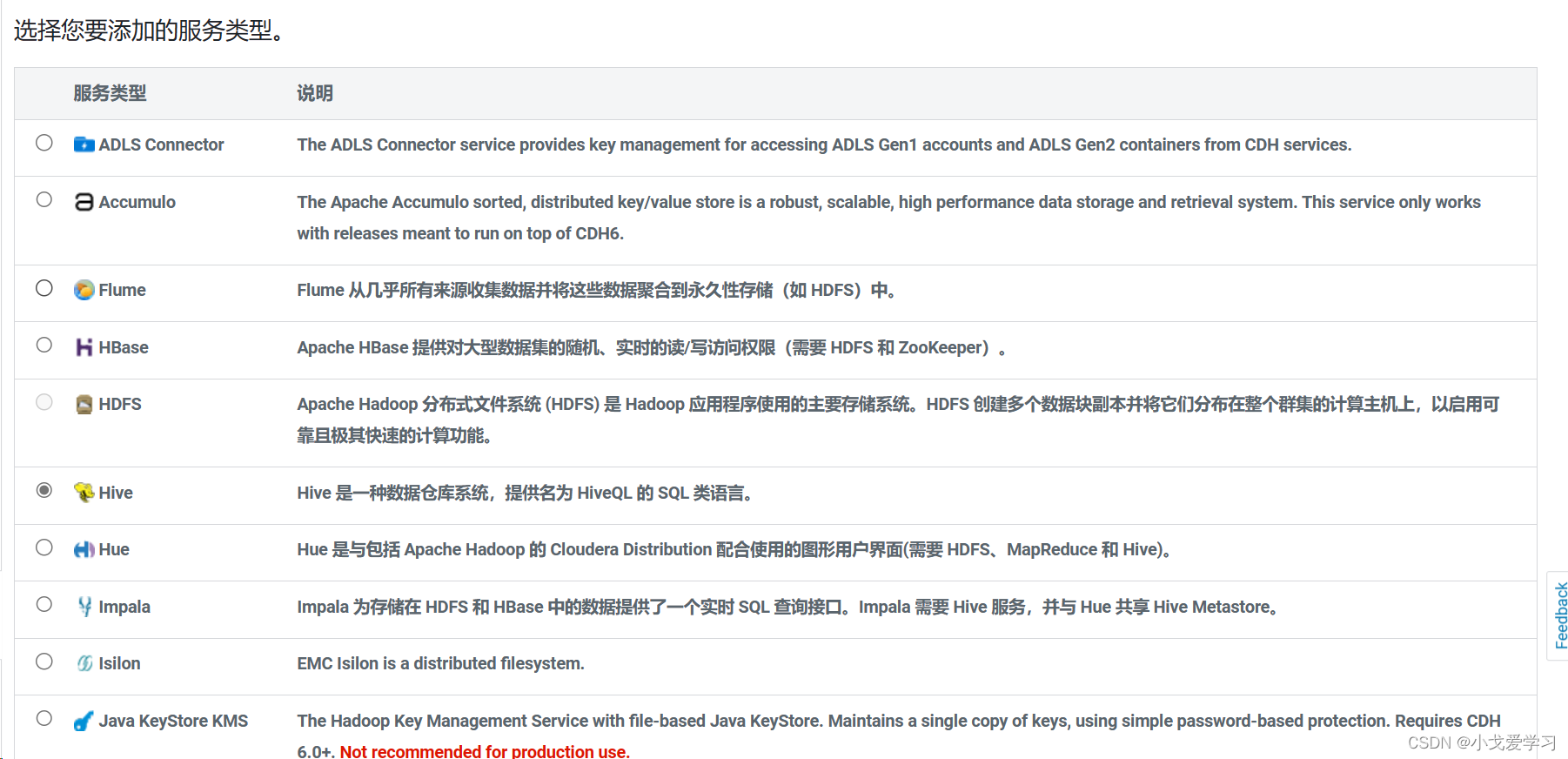Click the Hive bee icon
The height and width of the screenshot is (759, 1568).
84,493
